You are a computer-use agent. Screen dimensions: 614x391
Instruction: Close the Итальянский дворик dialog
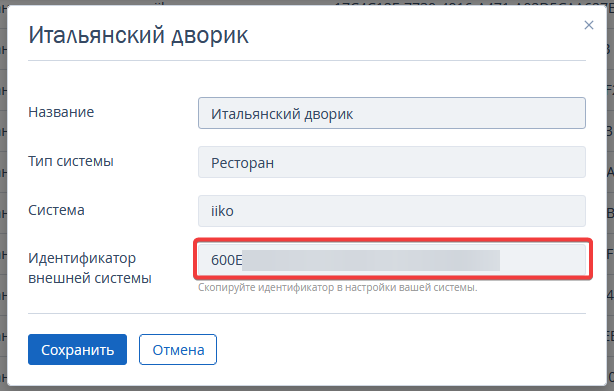click(x=589, y=25)
